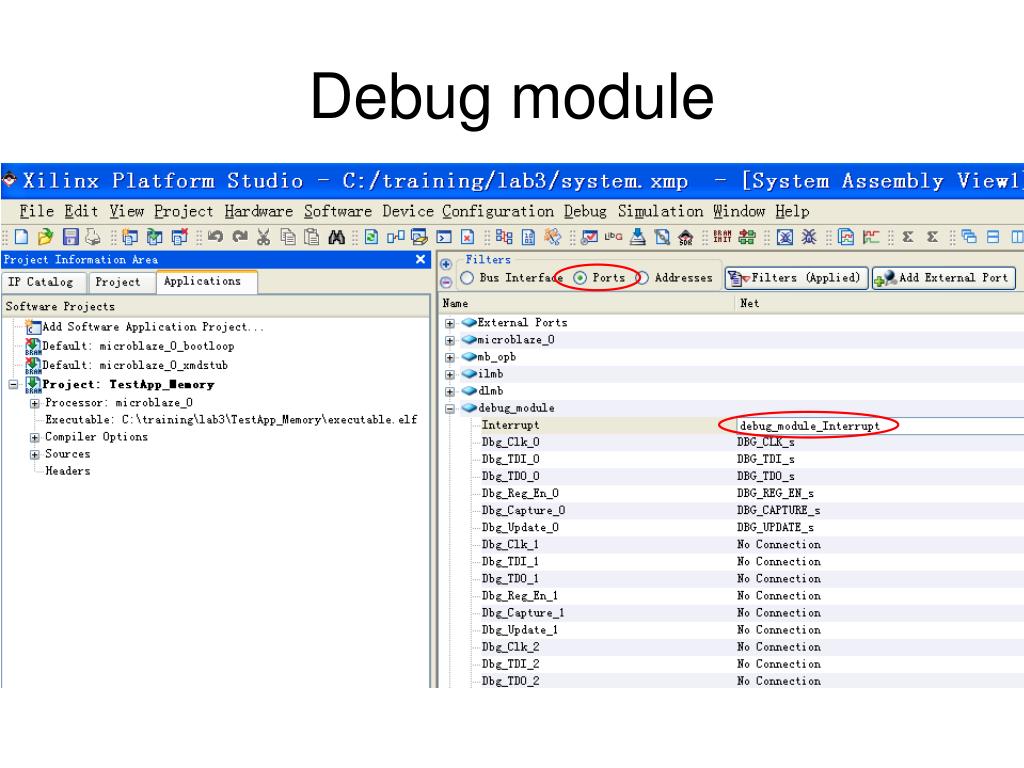Click the BRAM INIT toolbar icon
The width and height of the screenshot is (1024, 768).
point(722,237)
